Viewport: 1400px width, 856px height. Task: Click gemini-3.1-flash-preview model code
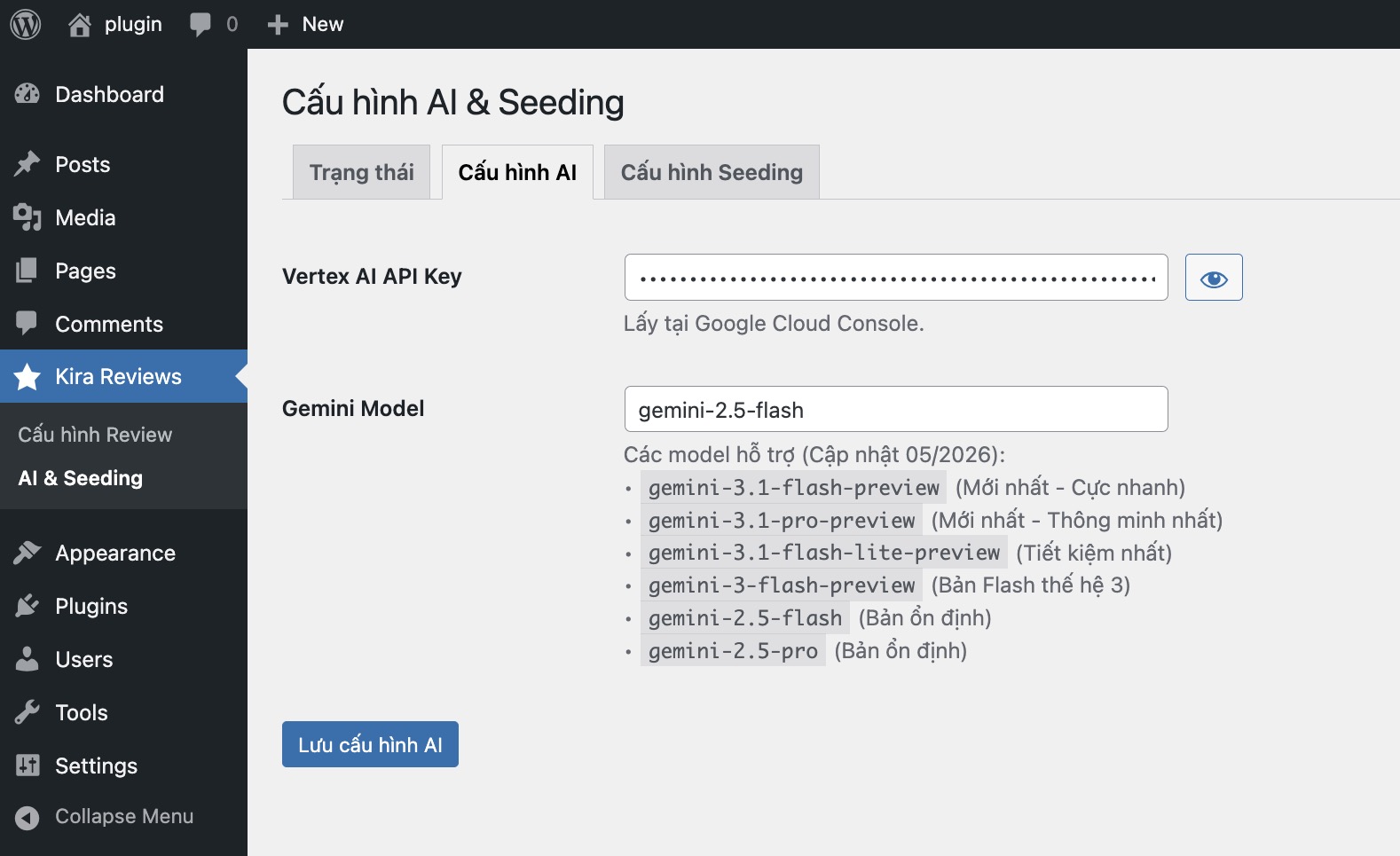(794, 488)
